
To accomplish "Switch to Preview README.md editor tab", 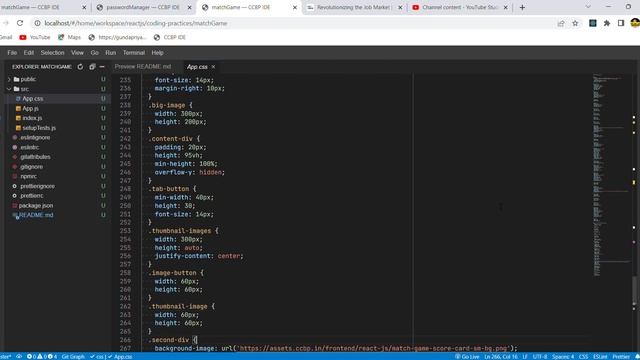I will [x=143, y=67].
